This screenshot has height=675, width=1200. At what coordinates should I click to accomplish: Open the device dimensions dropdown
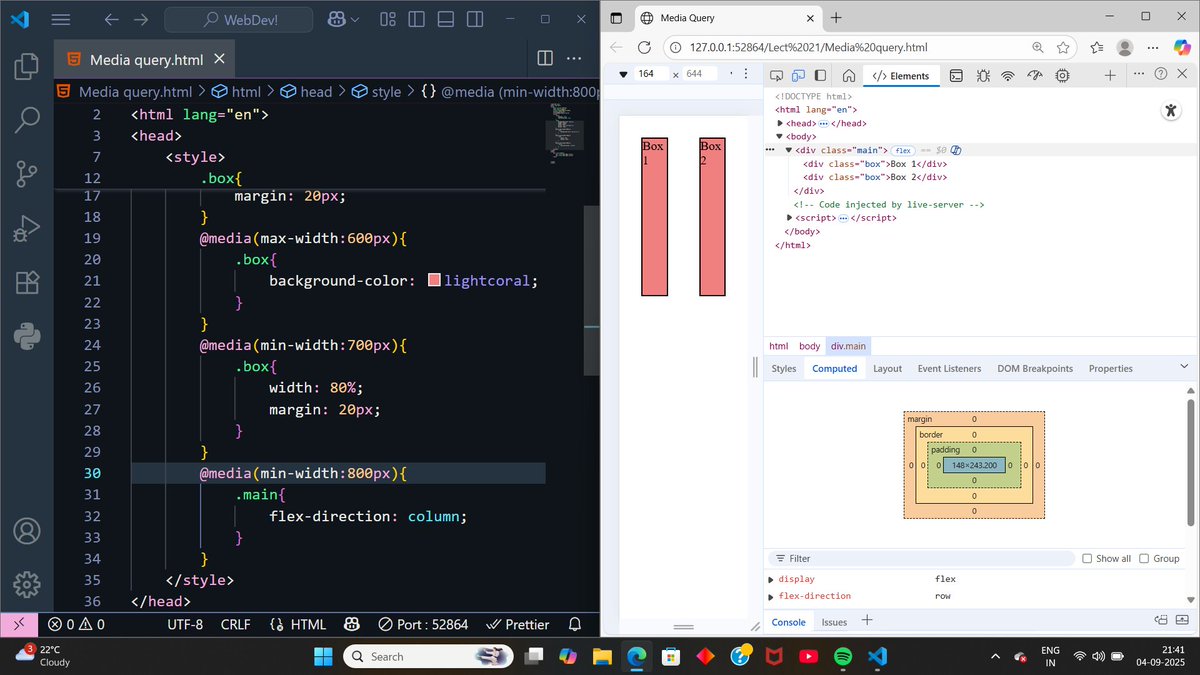pyautogui.click(x=623, y=75)
